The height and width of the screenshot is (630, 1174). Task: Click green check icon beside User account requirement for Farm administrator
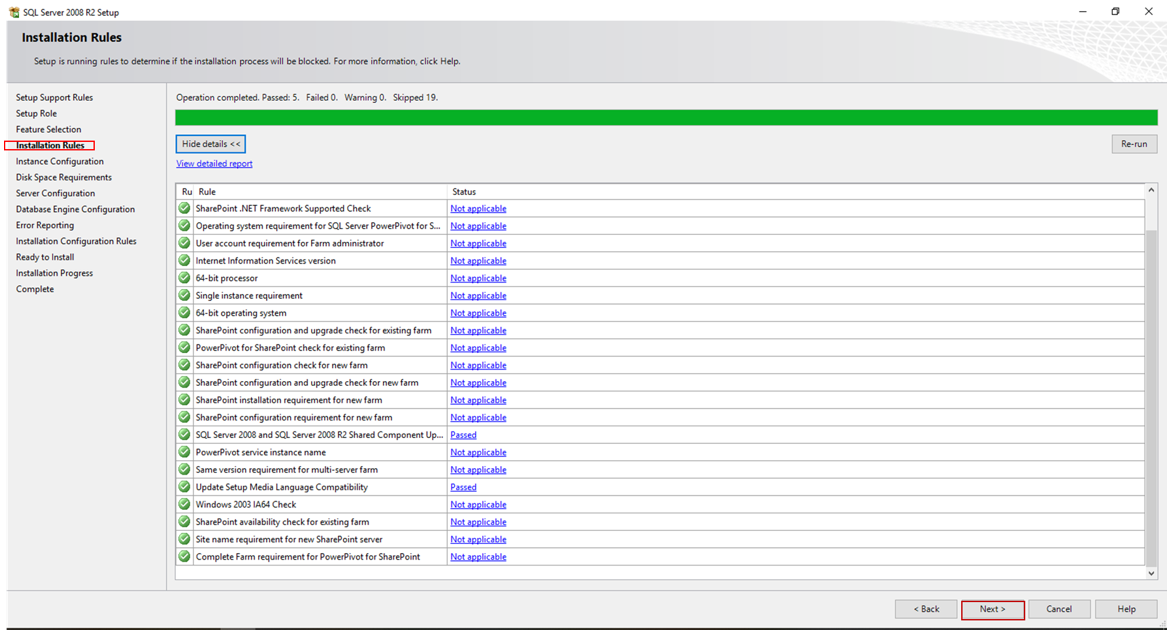[x=184, y=243]
